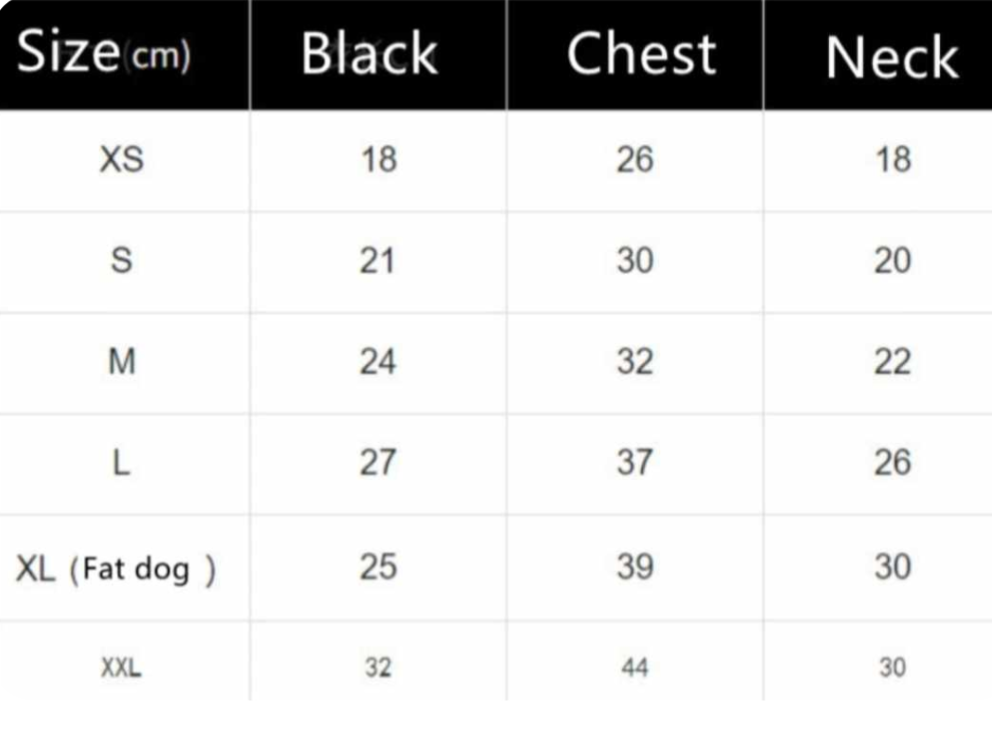Image resolution: width=992 pixels, height=732 pixels.
Task: Click the M size row label
Action: 121,362
